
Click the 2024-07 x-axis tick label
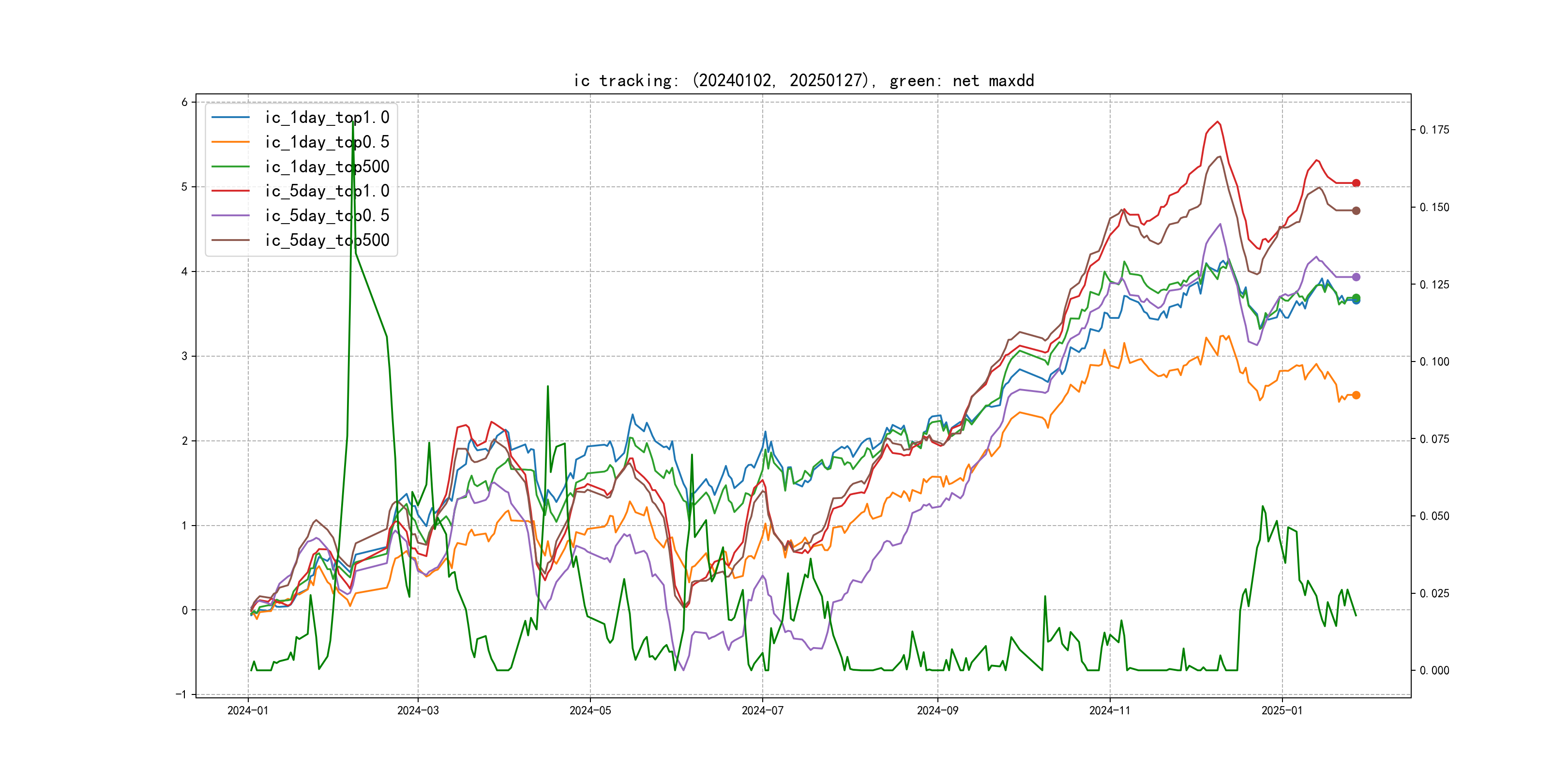pyautogui.click(x=762, y=710)
